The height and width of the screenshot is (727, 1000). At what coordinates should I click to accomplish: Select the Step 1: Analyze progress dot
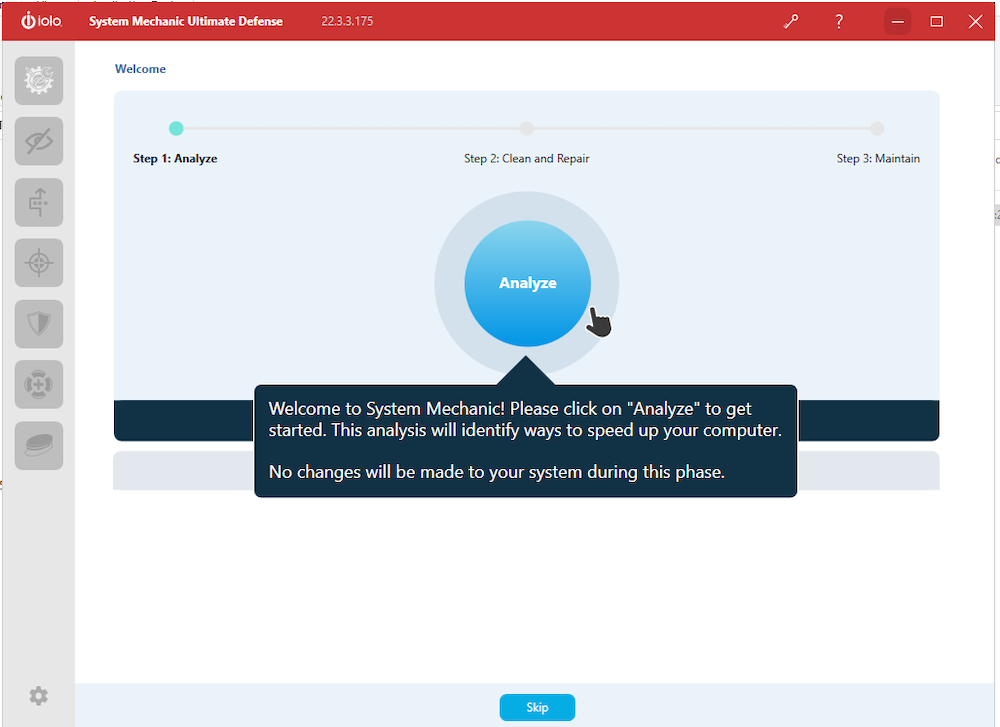176,128
